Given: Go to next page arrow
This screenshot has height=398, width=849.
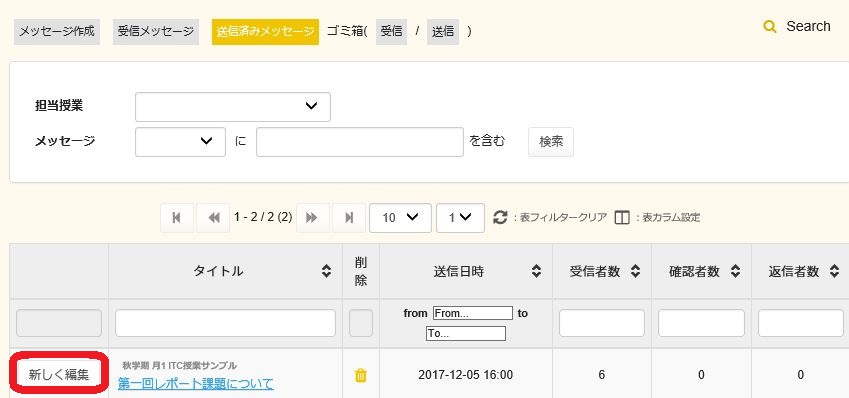Looking at the screenshot, I should click(x=311, y=218).
